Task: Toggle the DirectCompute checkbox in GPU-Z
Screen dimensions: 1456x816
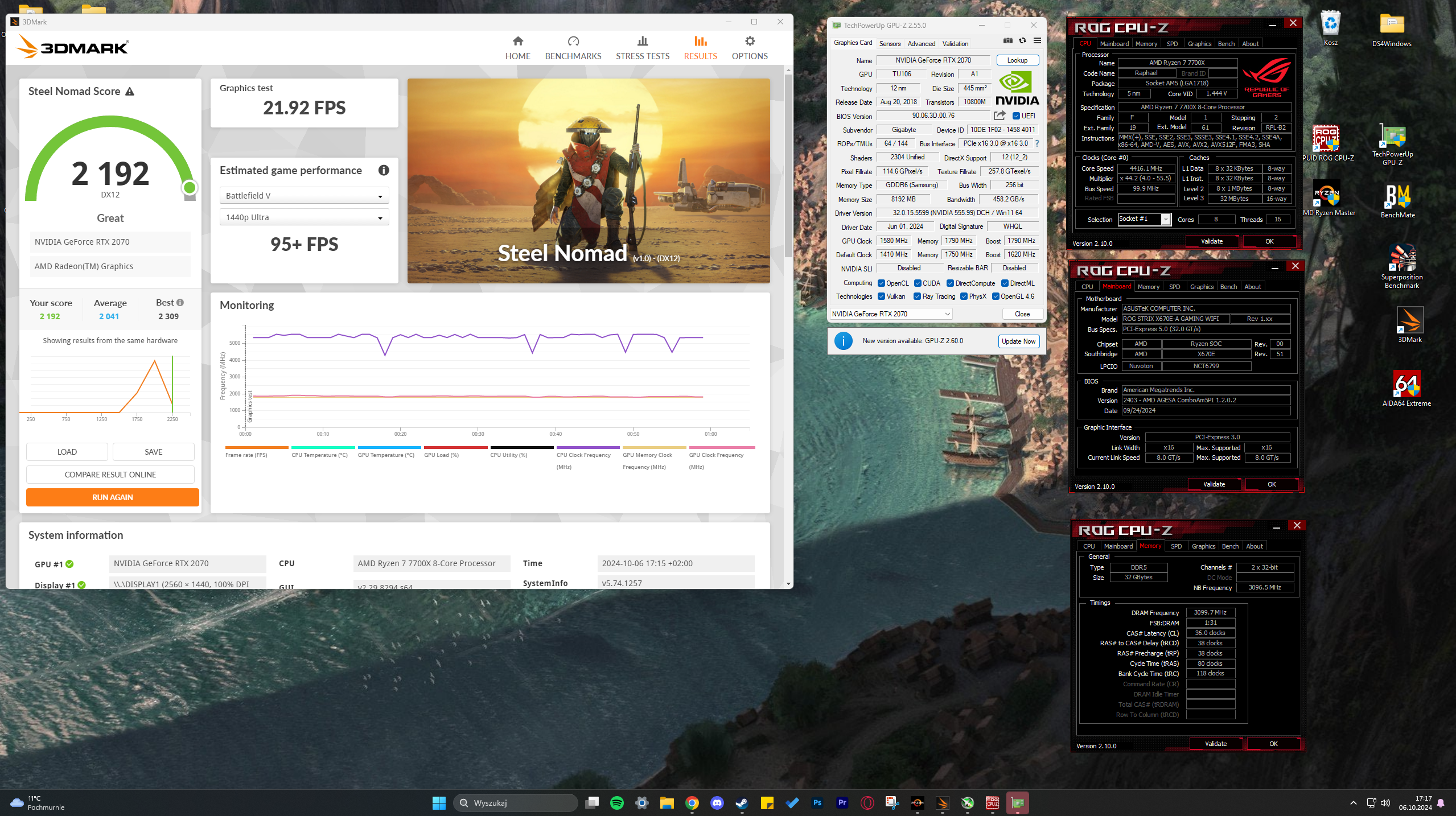Action: (950, 283)
